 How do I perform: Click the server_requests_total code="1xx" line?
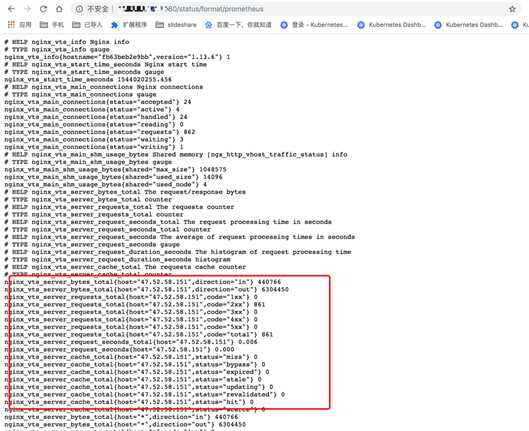(x=131, y=297)
